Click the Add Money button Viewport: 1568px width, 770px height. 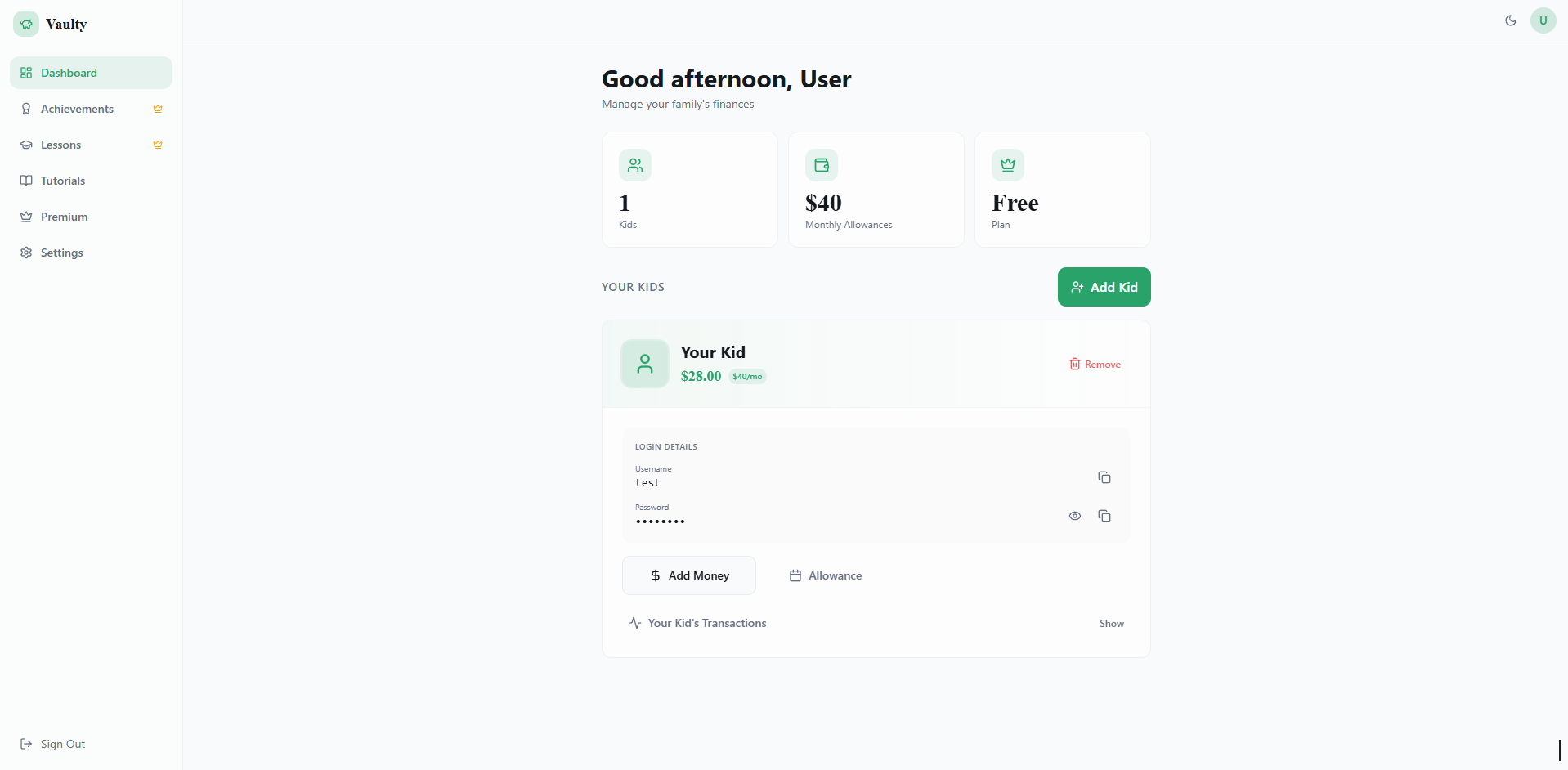pyautogui.click(x=688, y=575)
